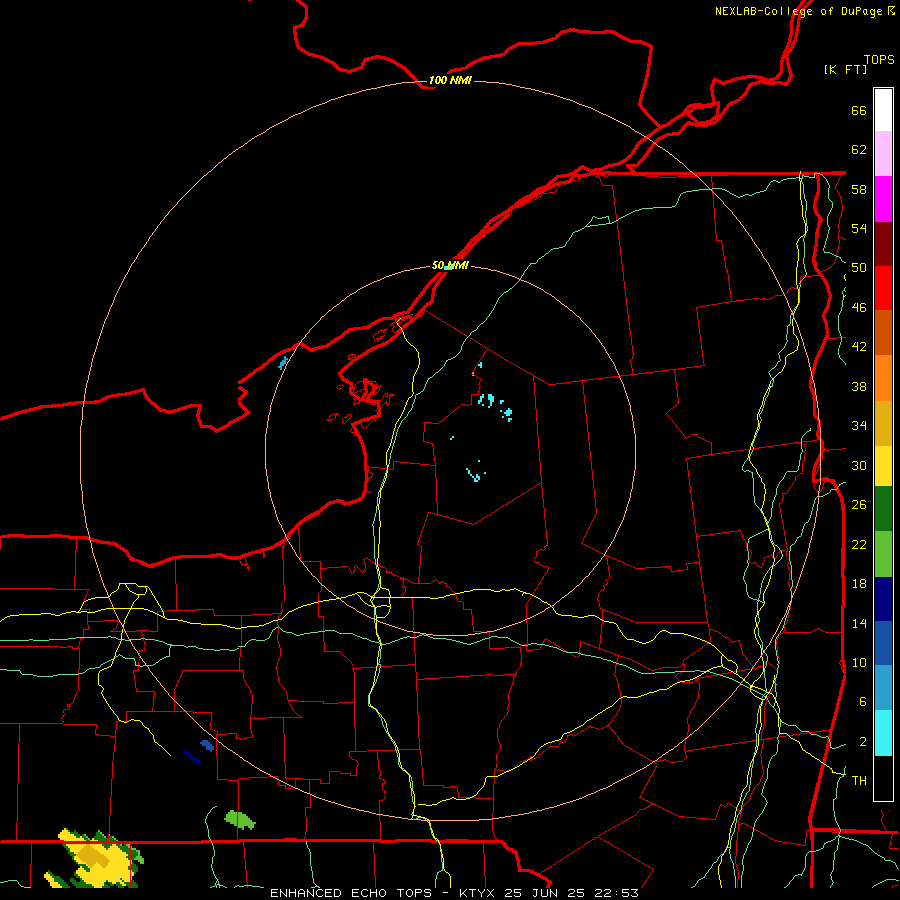Click the 30 legend value
The height and width of the screenshot is (900, 900).
pos(859,465)
